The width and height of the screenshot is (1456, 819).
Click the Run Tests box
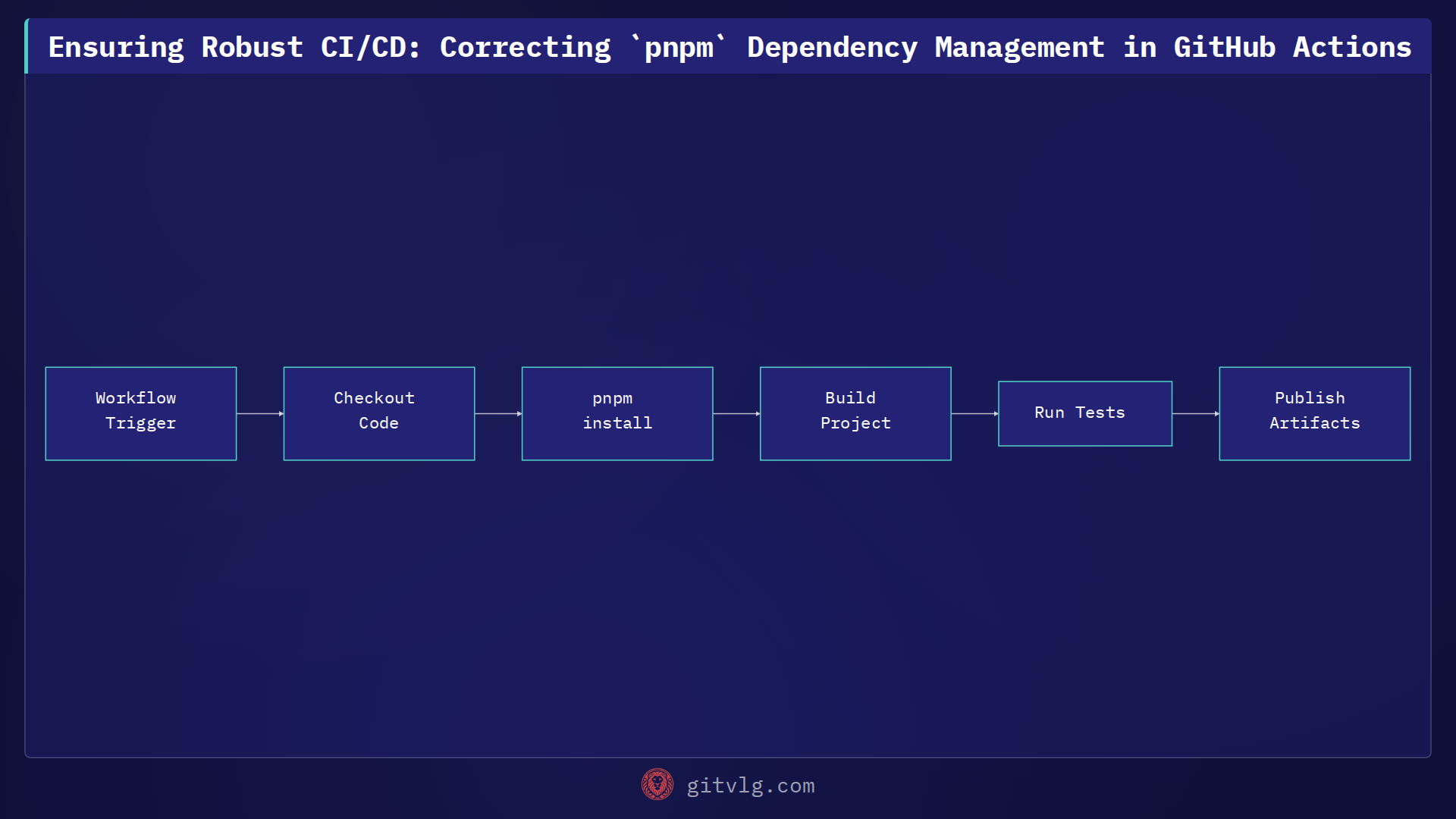(x=1085, y=413)
